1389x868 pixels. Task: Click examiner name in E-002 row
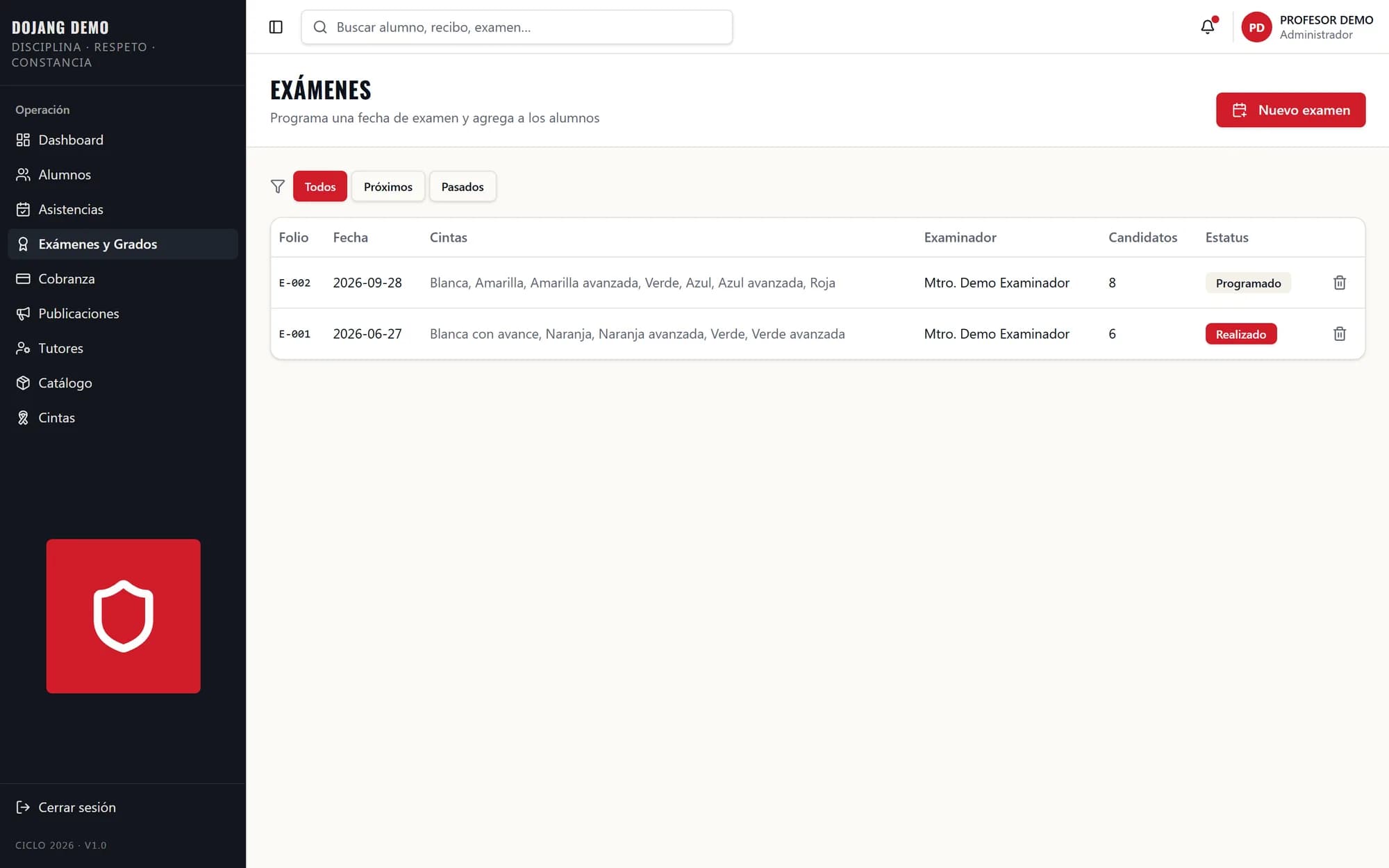pyautogui.click(x=997, y=283)
